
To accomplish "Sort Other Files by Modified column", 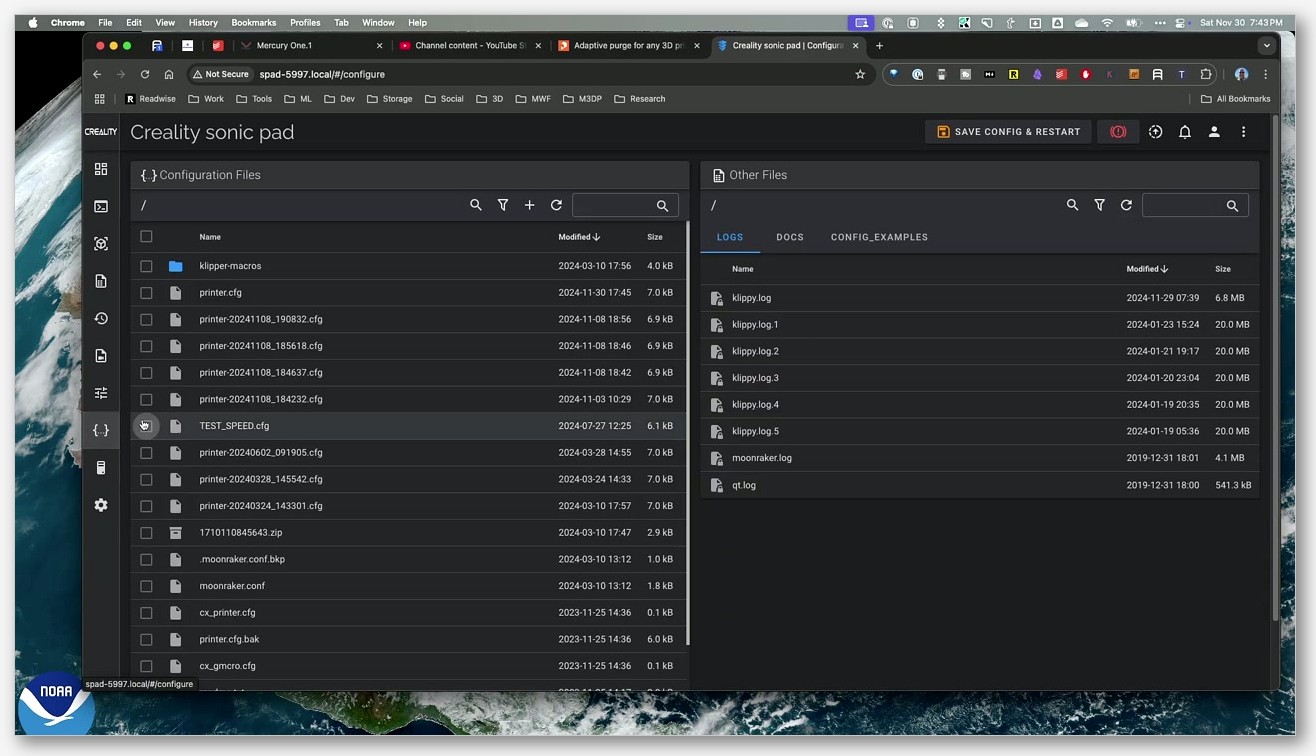I will (1147, 269).
